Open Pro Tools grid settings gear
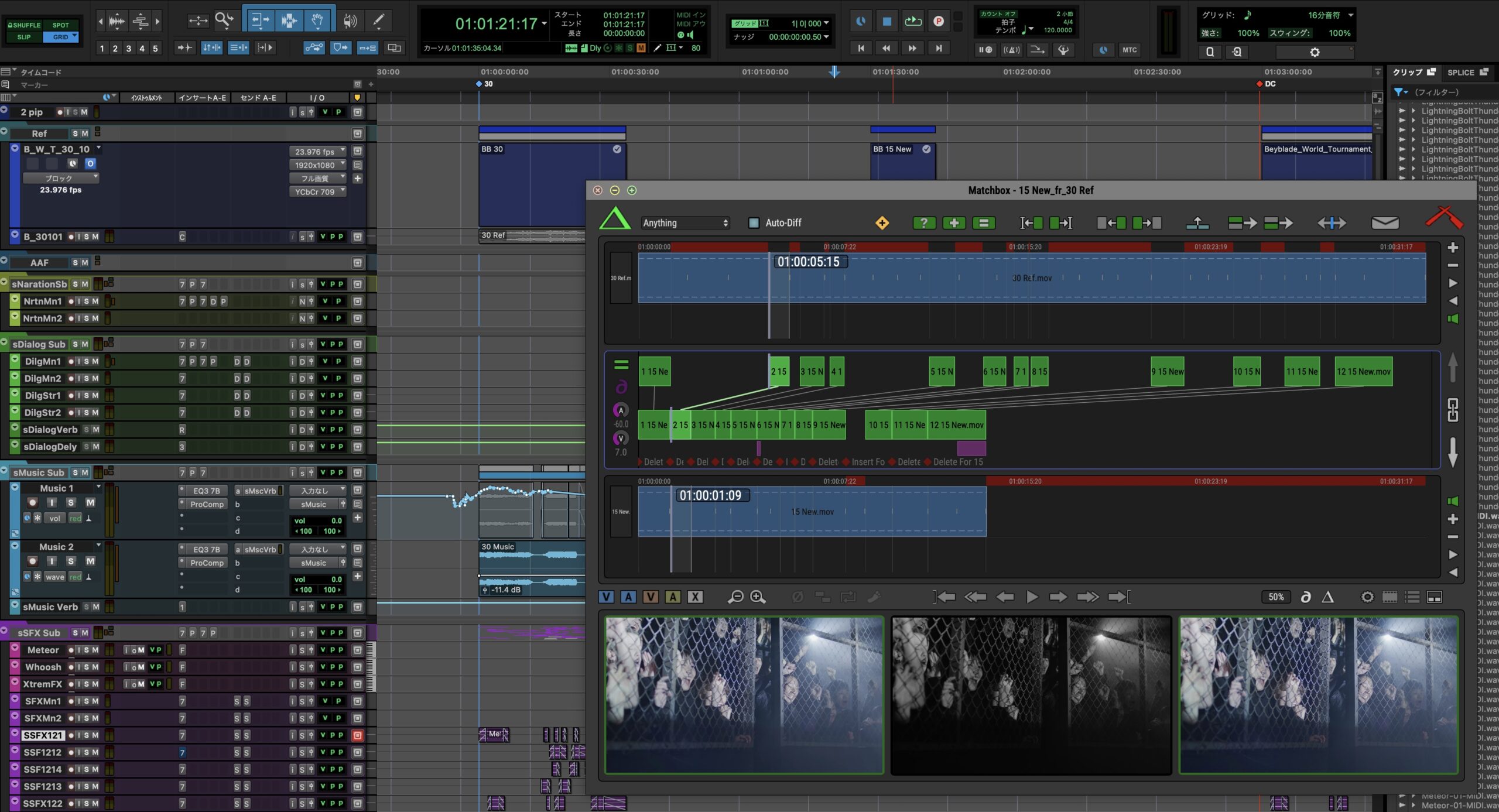1499x812 pixels. click(1315, 52)
